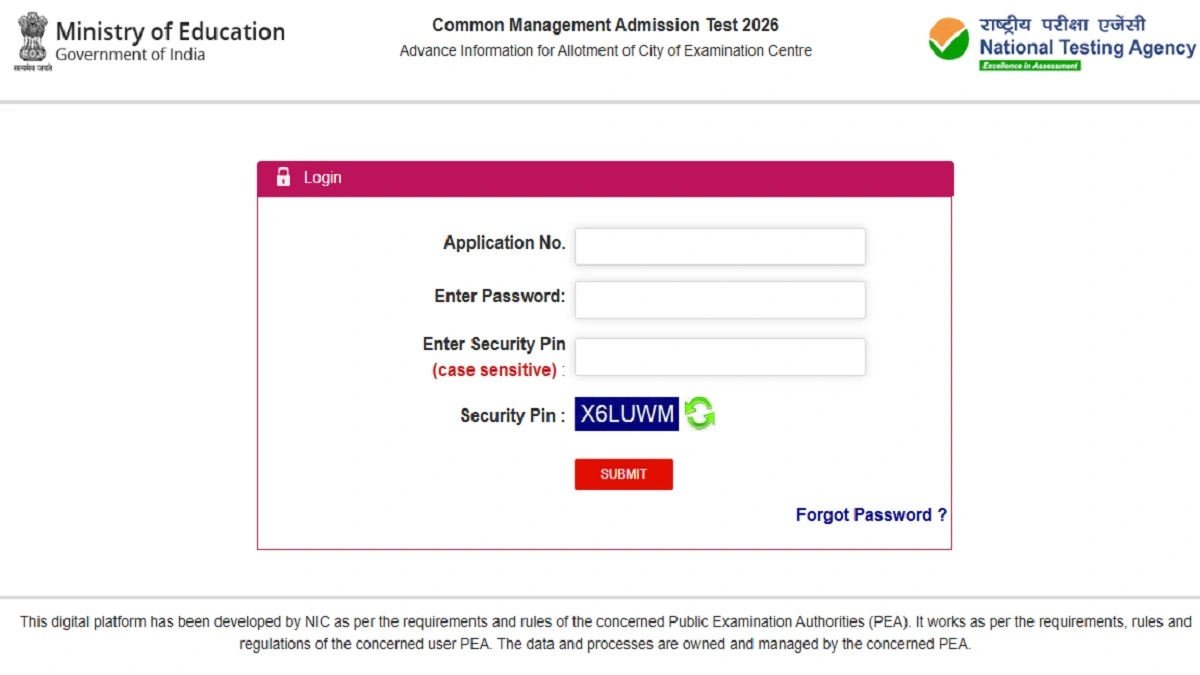The image size is (1200, 675).
Task: Click the green refresh arrows beside X6LUWM
Action: [x=697, y=413]
